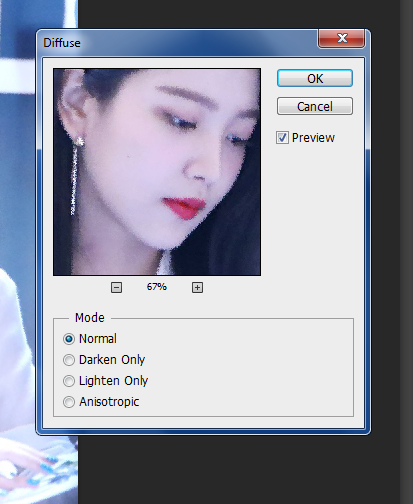The width and height of the screenshot is (413, 504).
Task: Click the Diffuse dialog title bar
Action: click(177, 43)
